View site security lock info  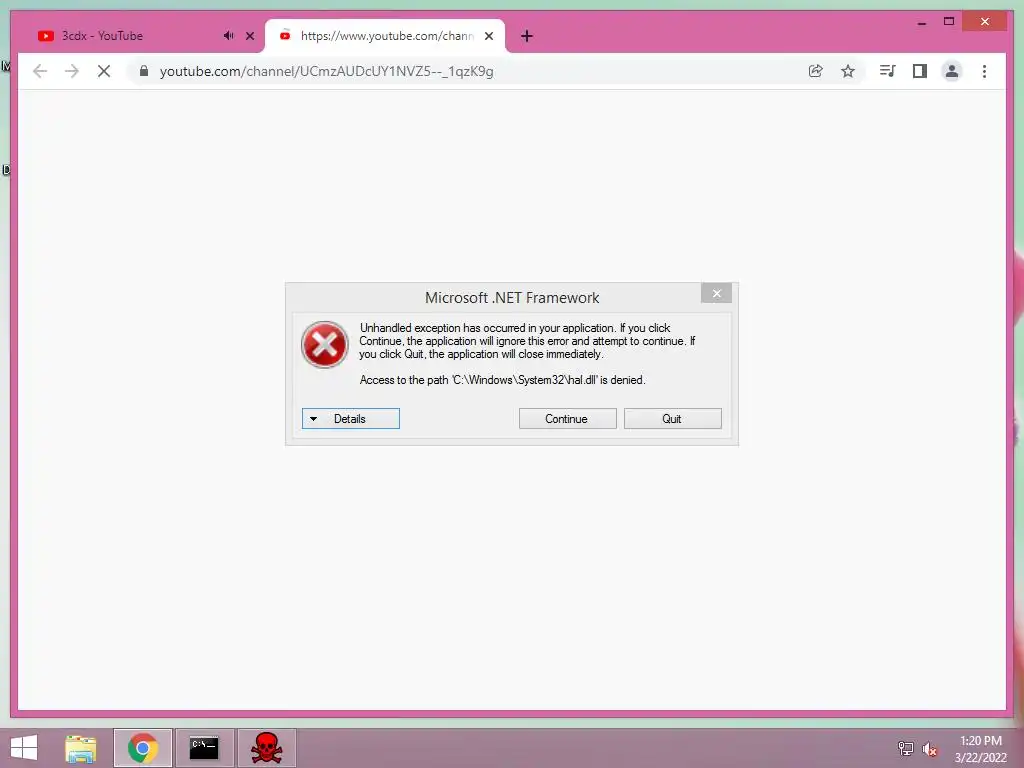pos(144,71)
